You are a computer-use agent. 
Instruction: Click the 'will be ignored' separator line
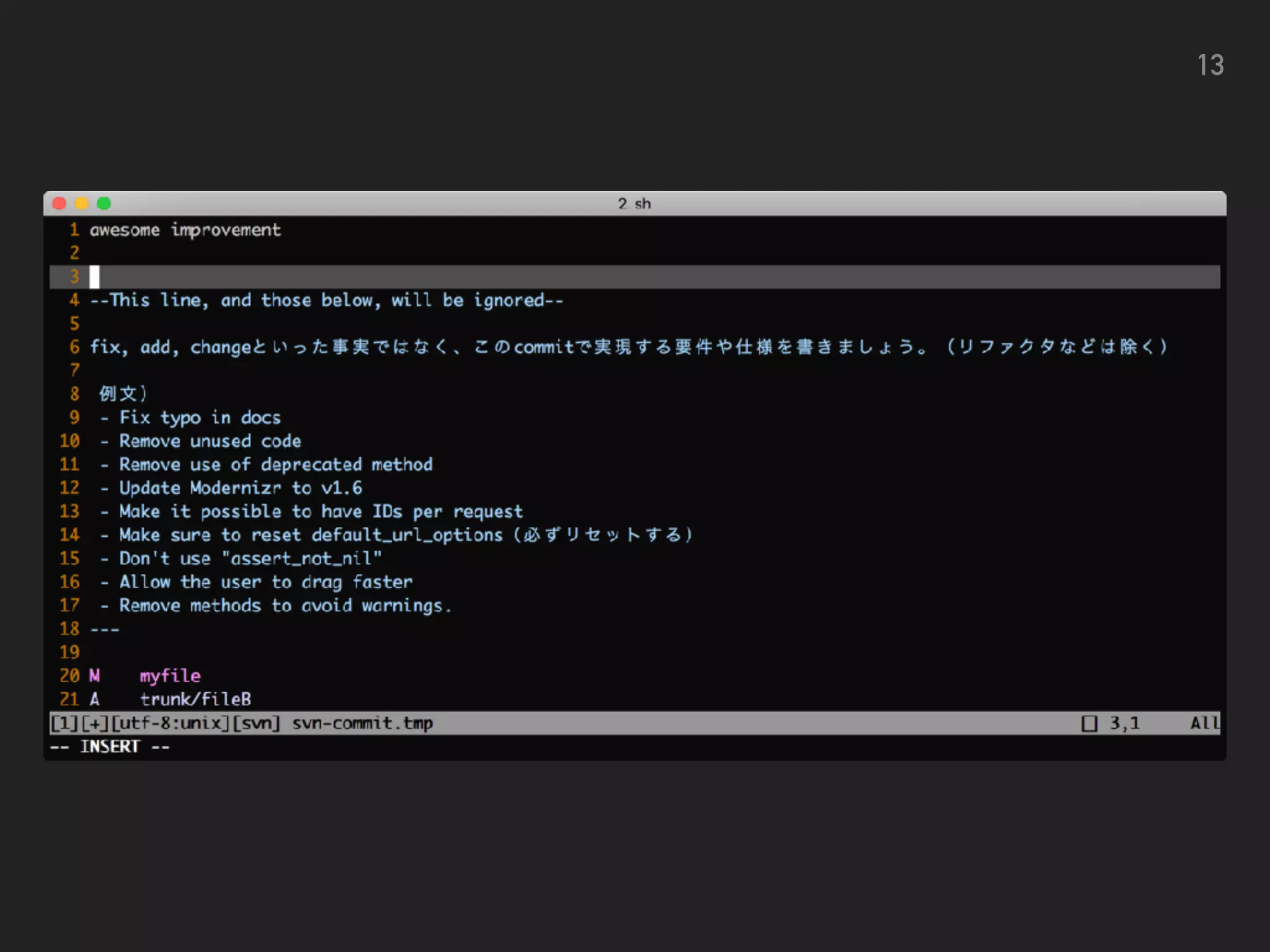327,301
